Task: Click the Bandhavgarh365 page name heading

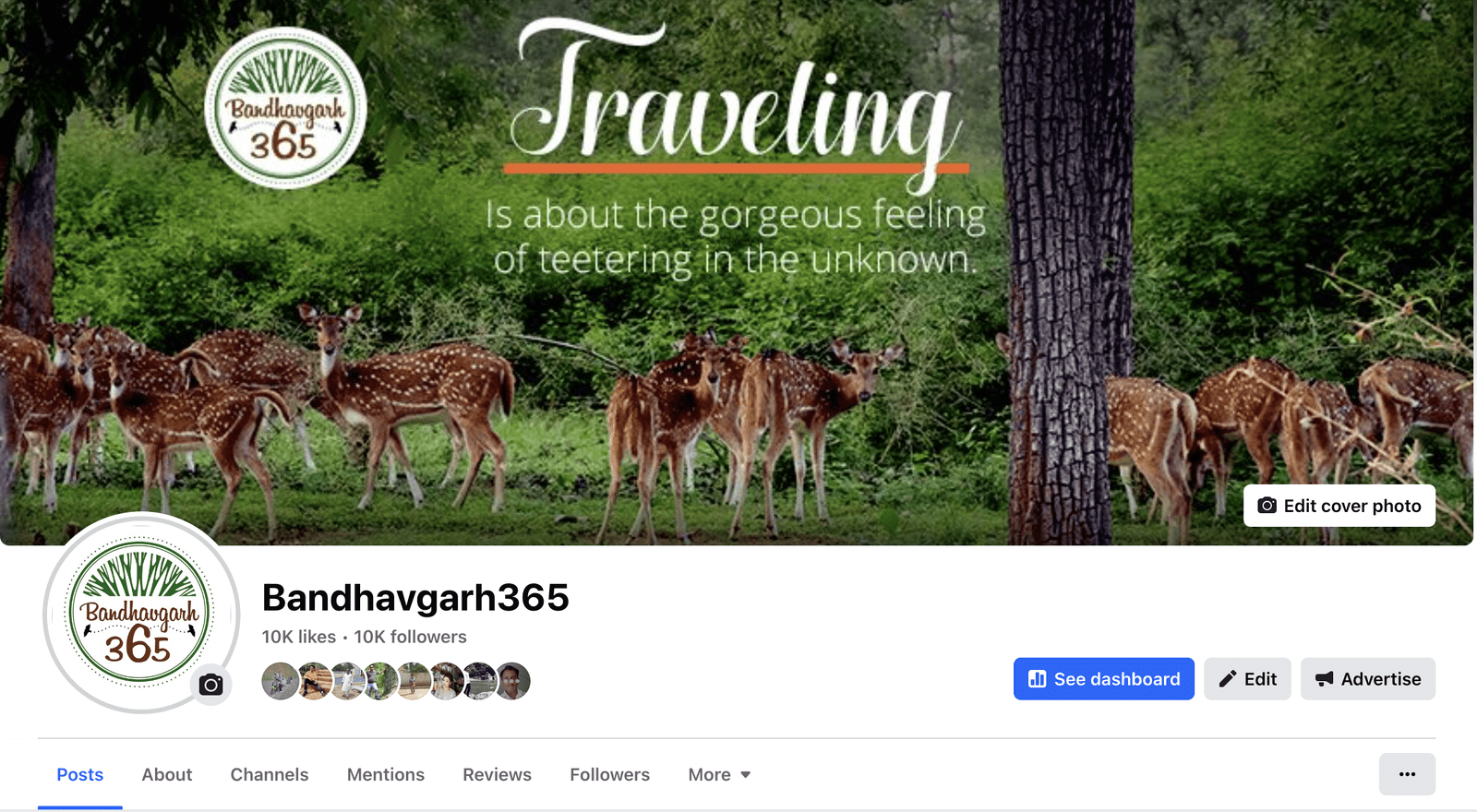Action: click(x=415, y=598)
